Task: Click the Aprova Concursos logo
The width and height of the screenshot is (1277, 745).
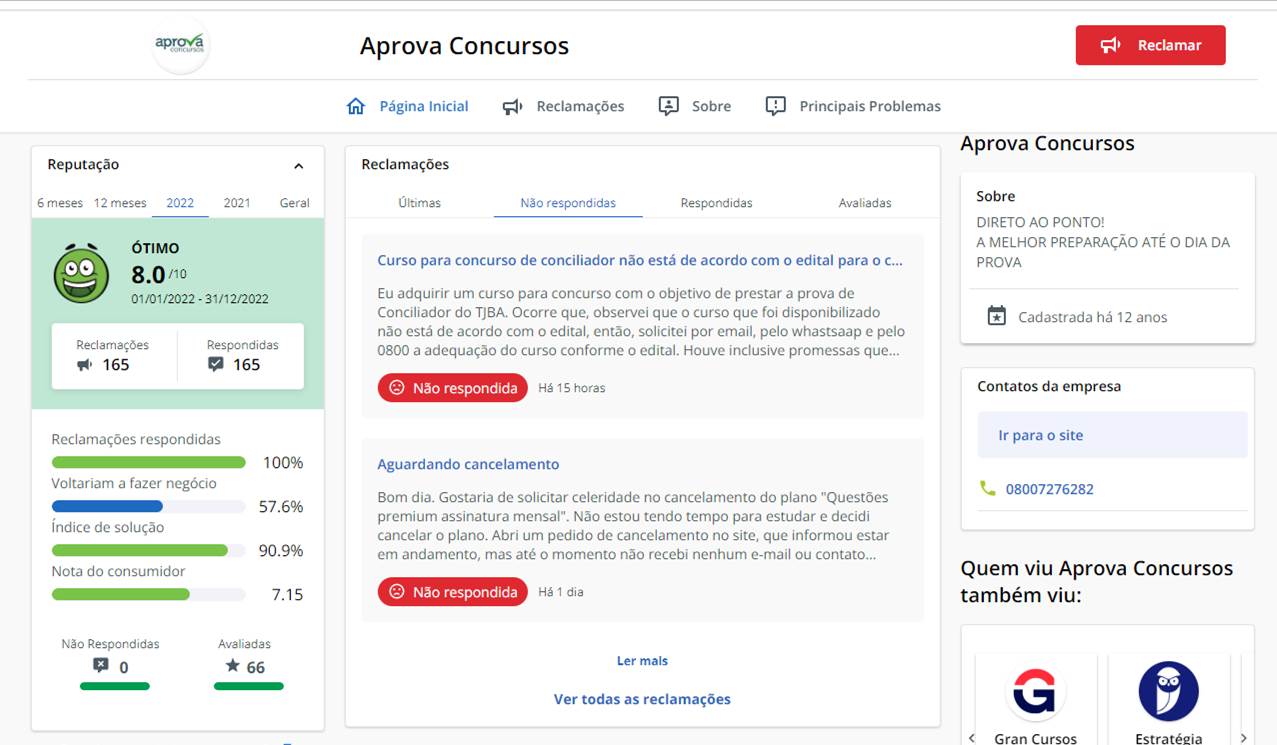Action: 180,45
